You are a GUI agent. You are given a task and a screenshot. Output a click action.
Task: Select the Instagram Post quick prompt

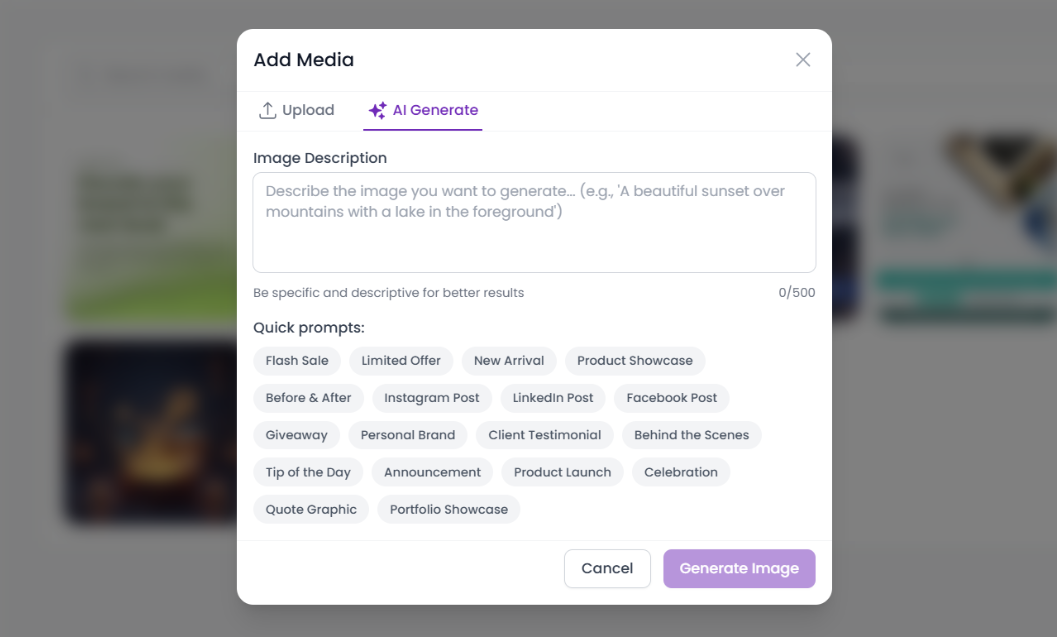(432, 398)
